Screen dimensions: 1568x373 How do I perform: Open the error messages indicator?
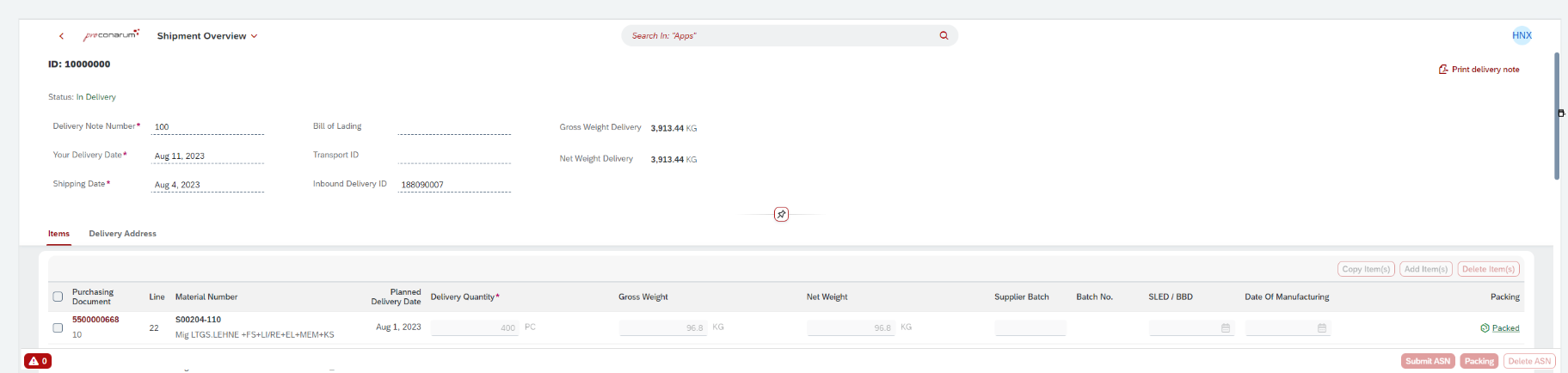click(38, 361)
